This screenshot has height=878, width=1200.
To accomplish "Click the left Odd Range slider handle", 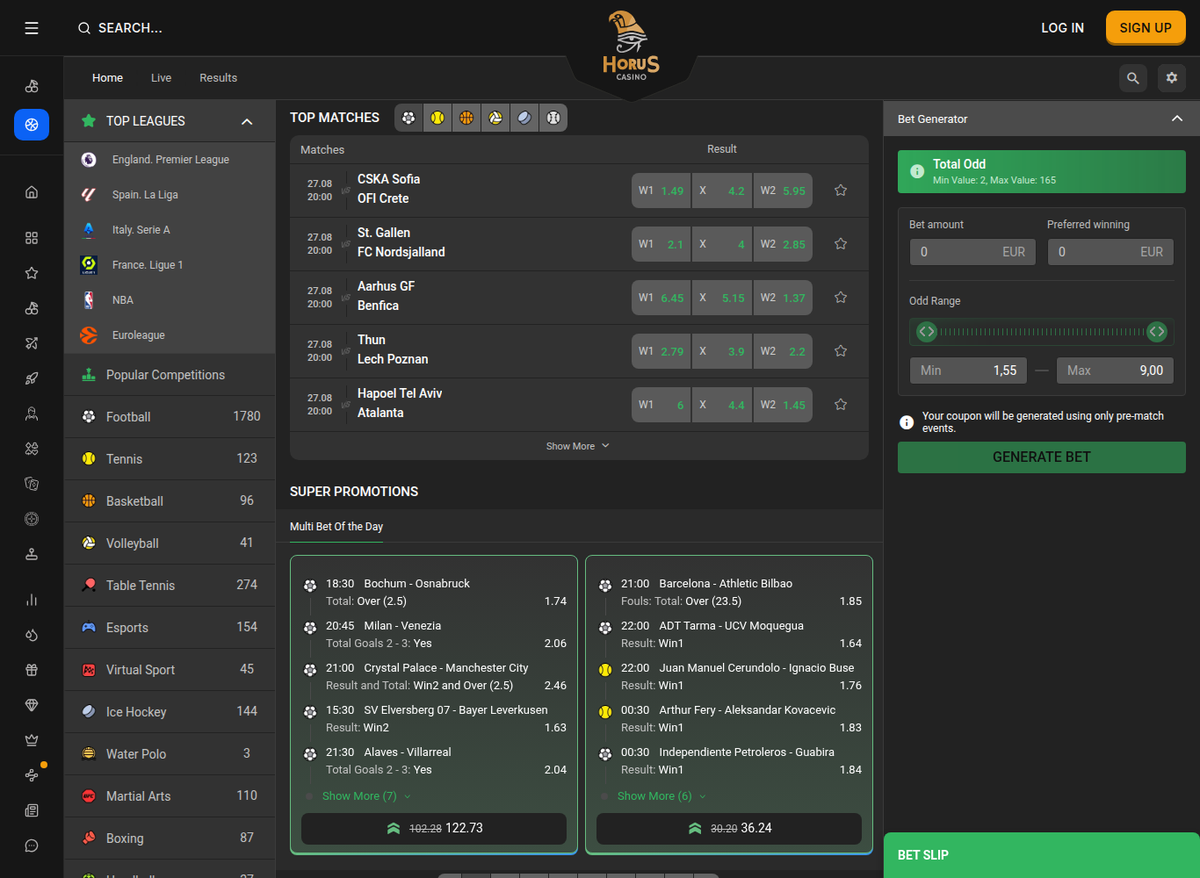I will pos(926,331).
